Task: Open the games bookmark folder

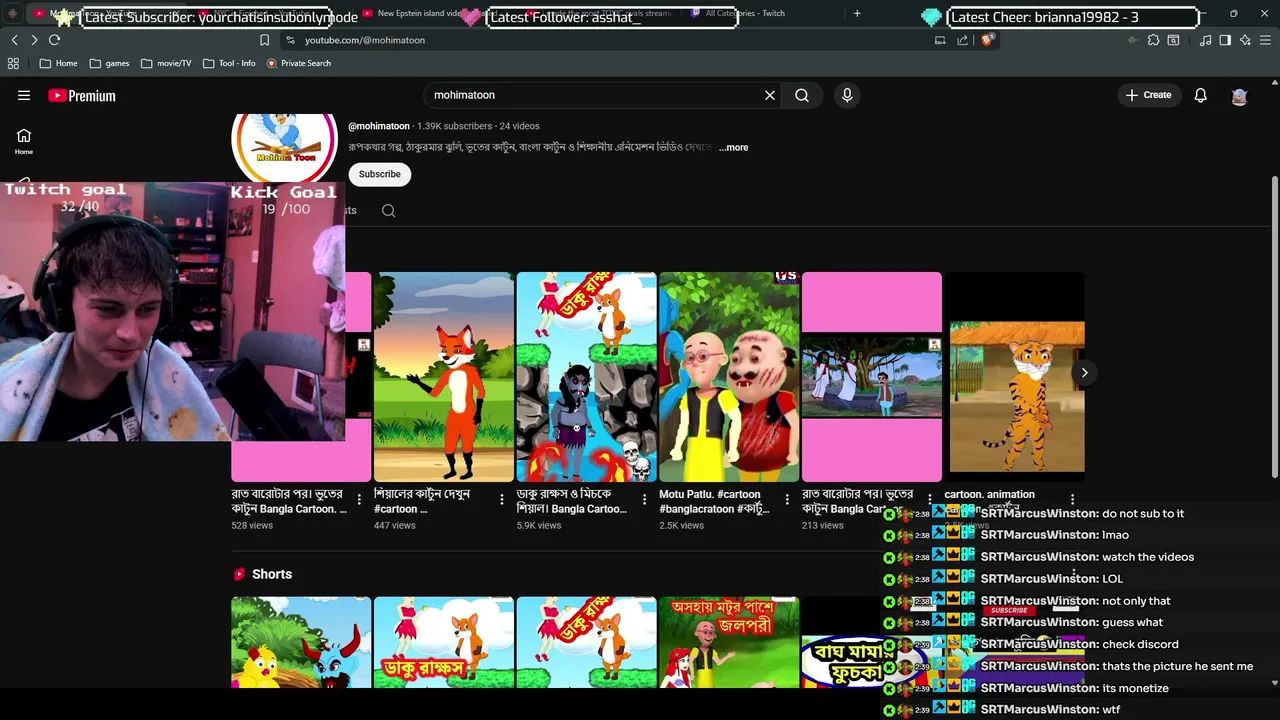Action: pos(109,63)
